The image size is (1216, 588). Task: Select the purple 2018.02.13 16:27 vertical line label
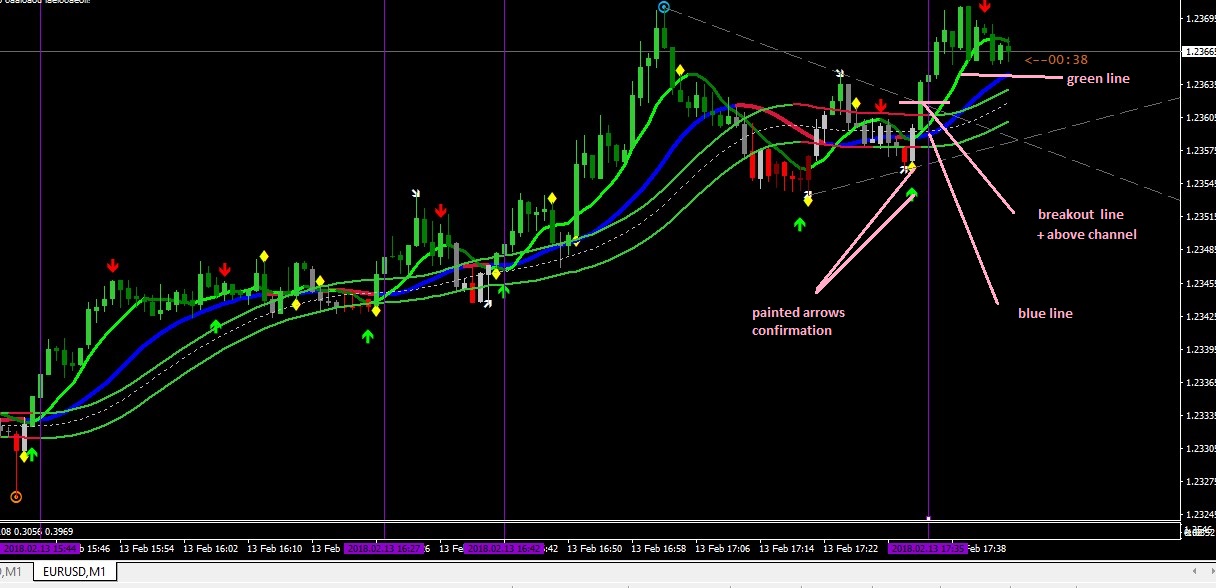coord(384,548)
